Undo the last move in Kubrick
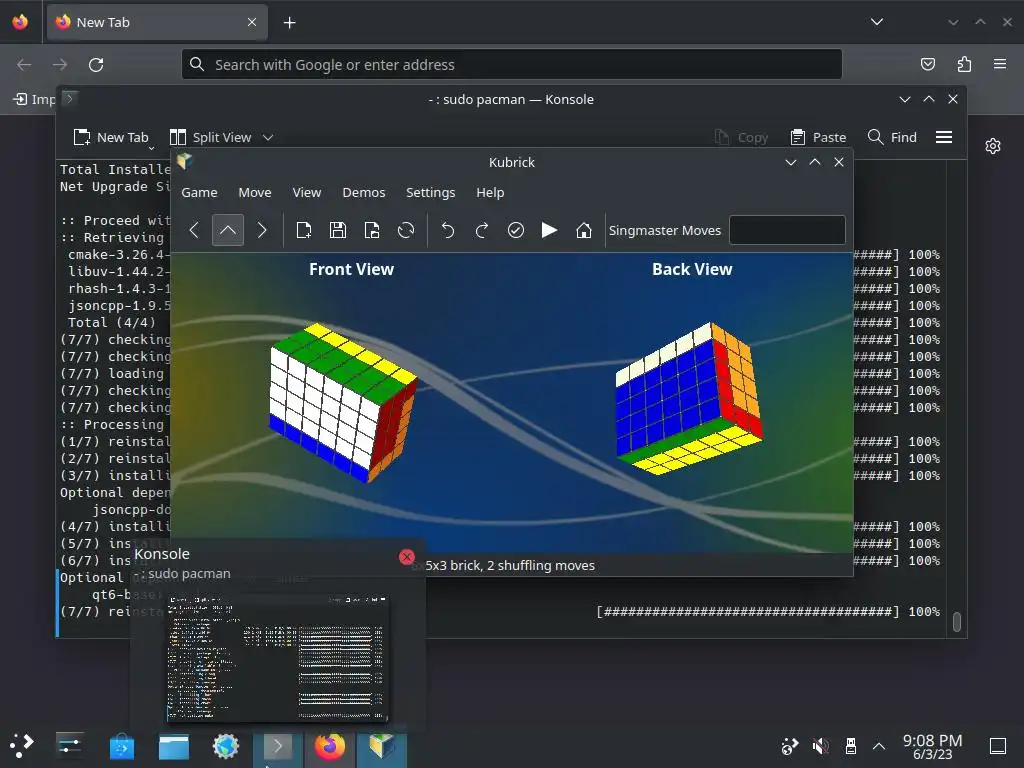Image resolution: width=1024 pixels, height=768 pixels. pyautogui.click(x=447, y=230)
